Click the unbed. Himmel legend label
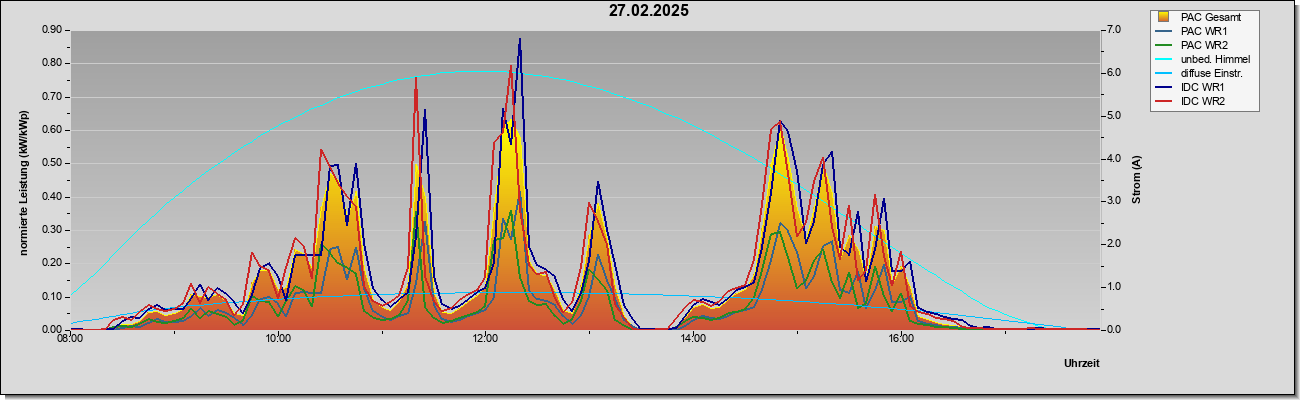 pos(1215,60)
